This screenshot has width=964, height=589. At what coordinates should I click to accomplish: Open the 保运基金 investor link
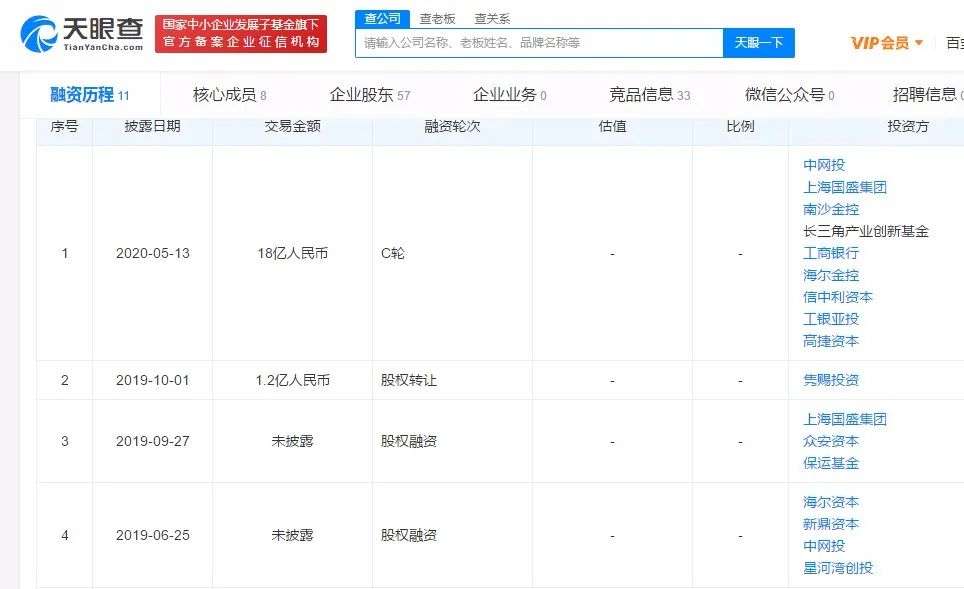tap(831, 464)
